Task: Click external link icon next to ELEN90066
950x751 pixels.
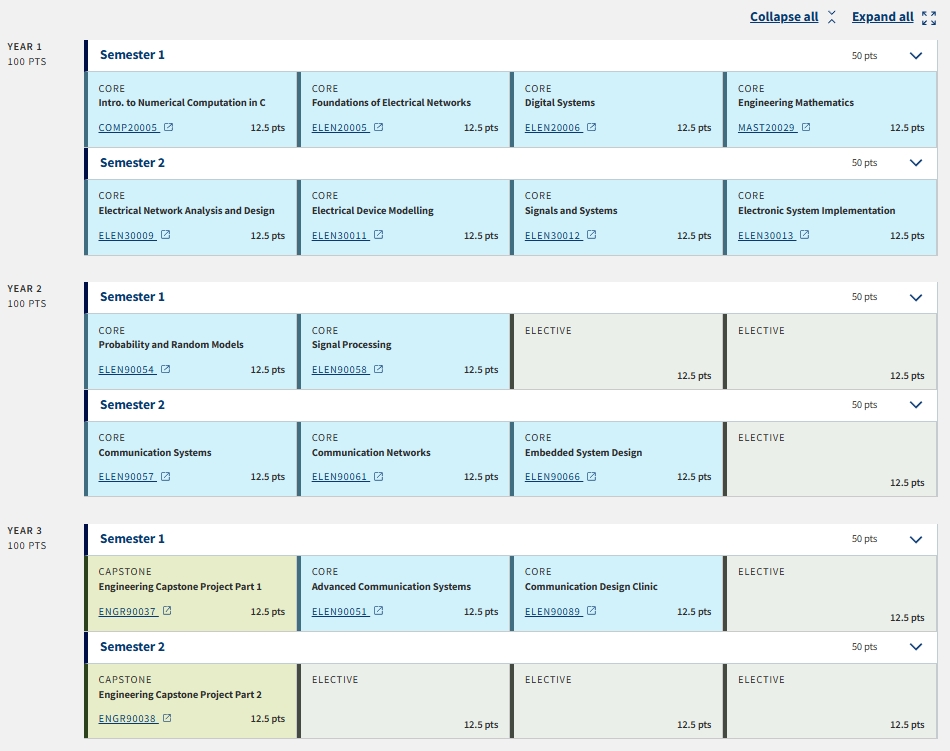Action: point(591,477)
